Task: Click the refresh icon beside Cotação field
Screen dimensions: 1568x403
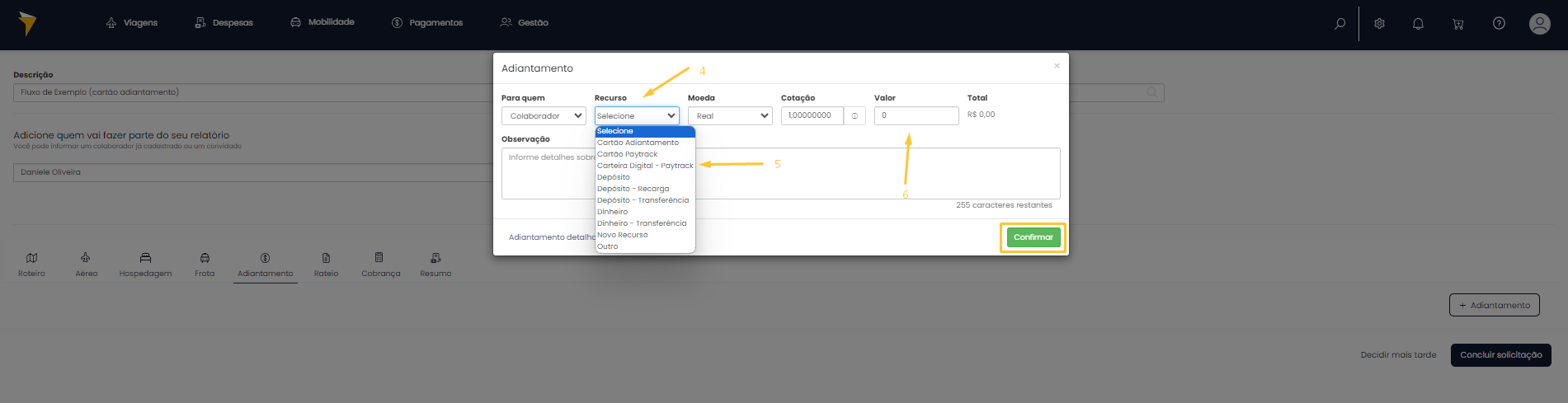Action: pyautogui.click(x=855, y=116)
